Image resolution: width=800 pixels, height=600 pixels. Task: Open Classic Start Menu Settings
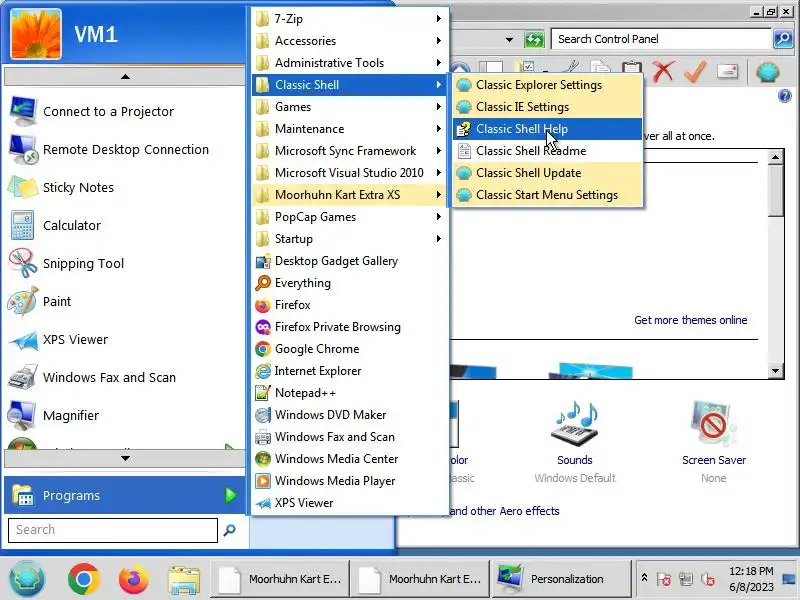(x=547, y=194)
